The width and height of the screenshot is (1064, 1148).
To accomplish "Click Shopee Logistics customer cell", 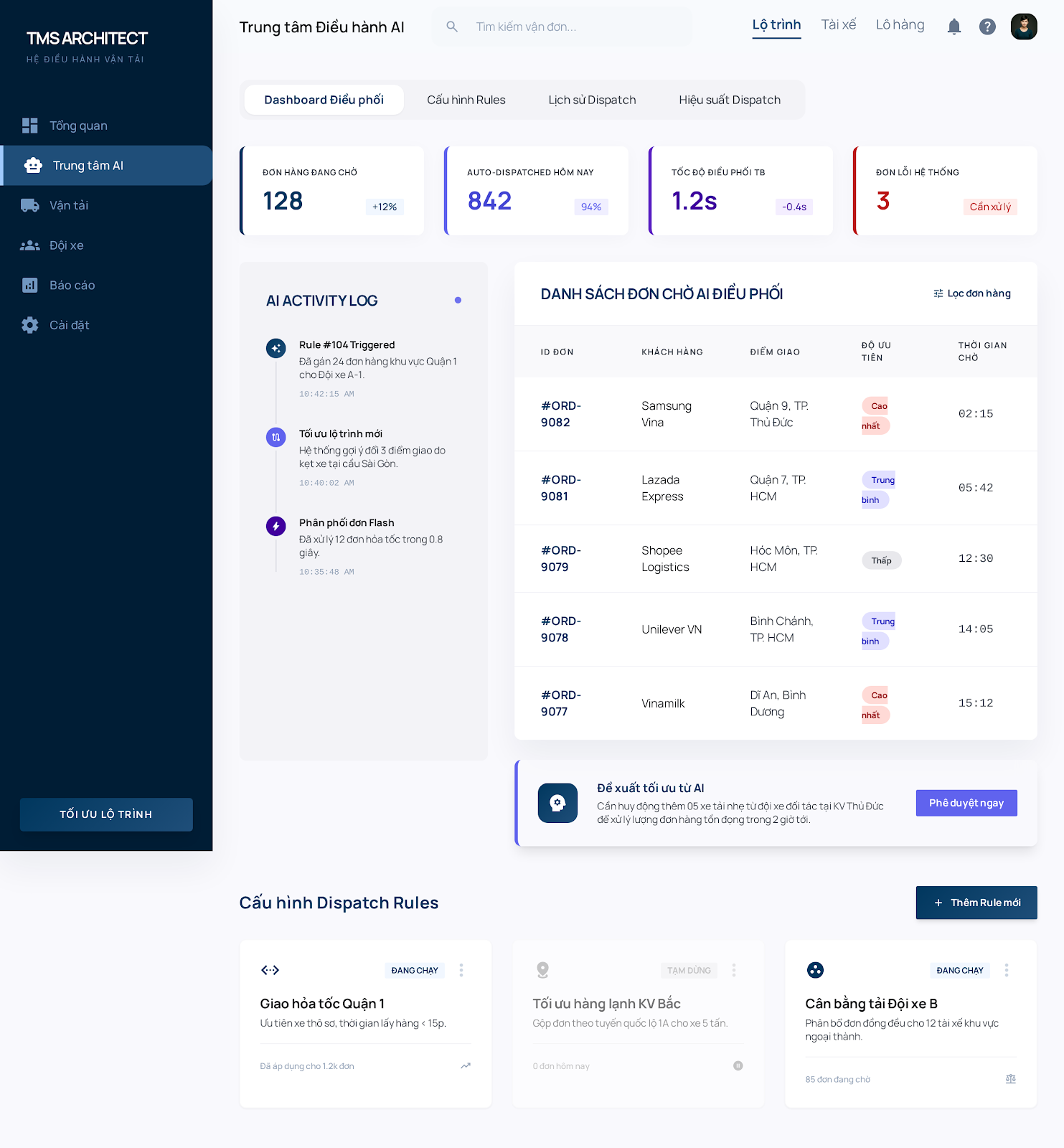I will pyautogui.click(x=665, y=559).
